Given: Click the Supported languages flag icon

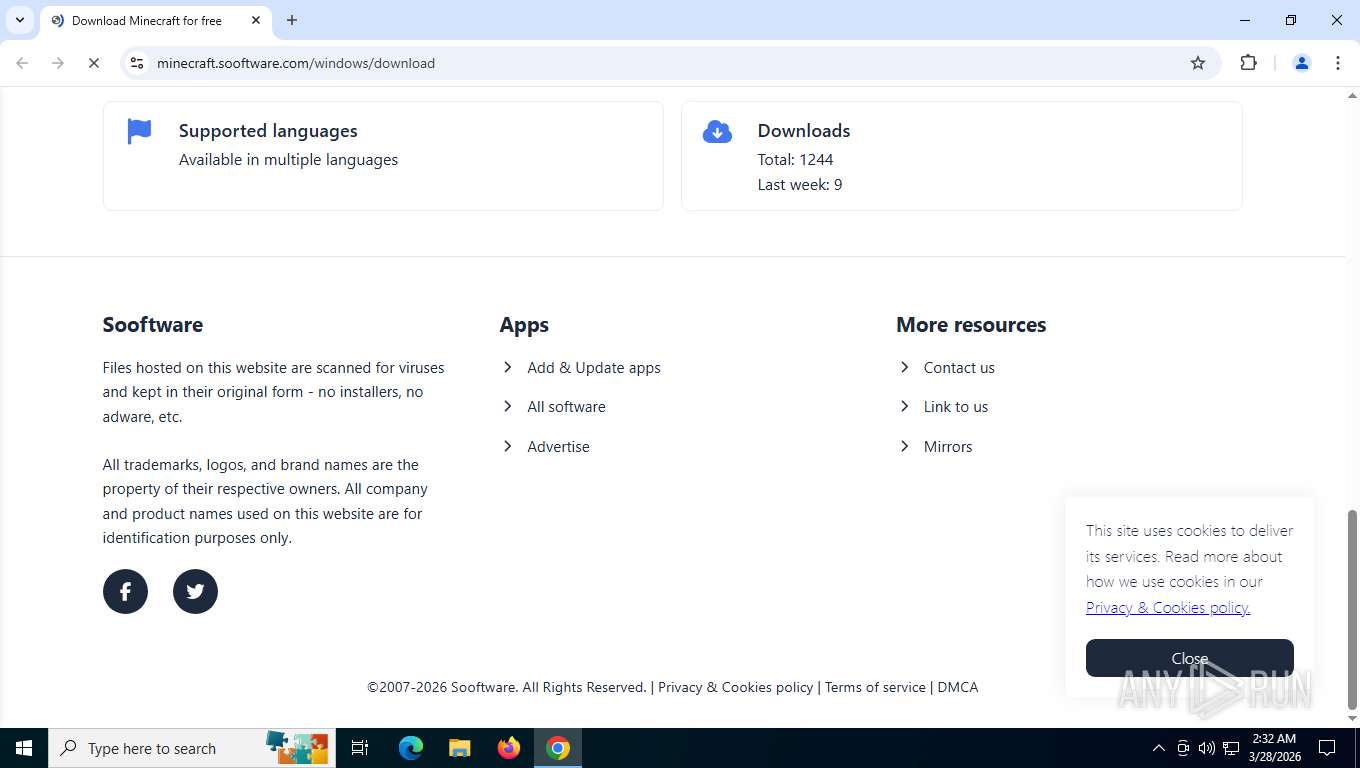Looking at the screenshot, I should tap(139, 131).
